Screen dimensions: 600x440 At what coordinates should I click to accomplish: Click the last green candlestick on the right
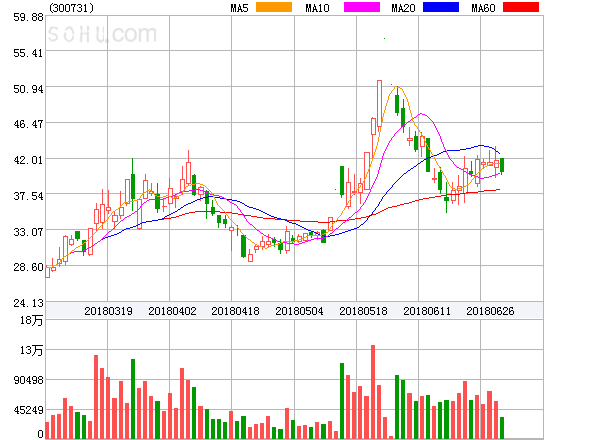pos(502,165)
